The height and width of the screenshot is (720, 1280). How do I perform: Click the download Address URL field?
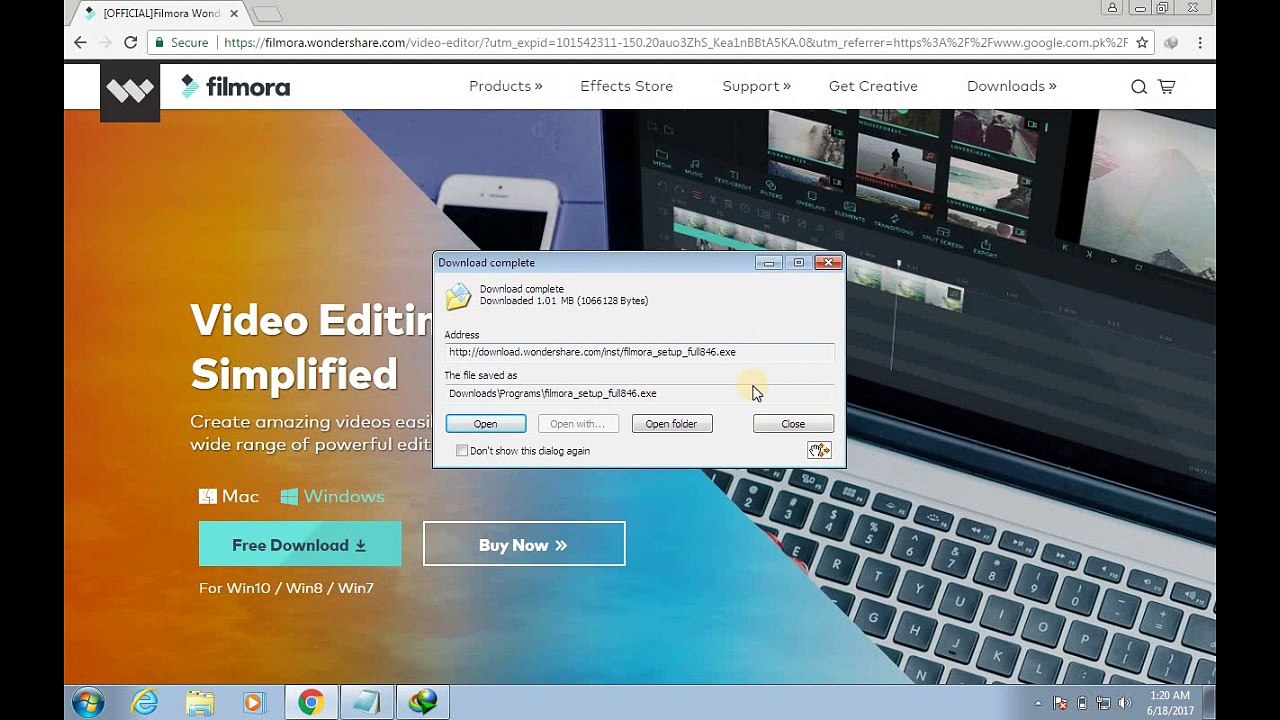coord(639,352)
